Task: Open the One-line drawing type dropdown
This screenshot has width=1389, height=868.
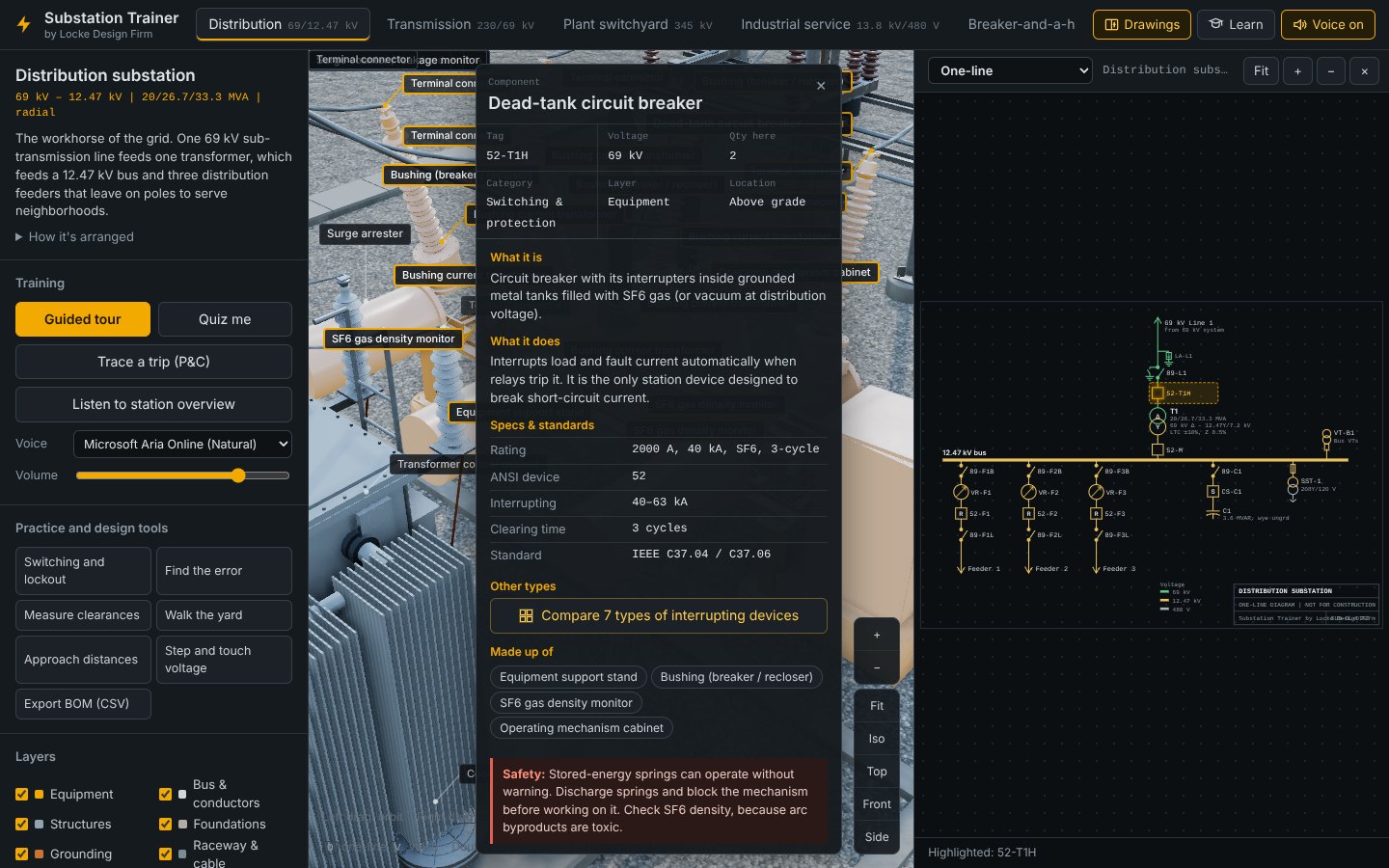Action: click(1010, 71)
